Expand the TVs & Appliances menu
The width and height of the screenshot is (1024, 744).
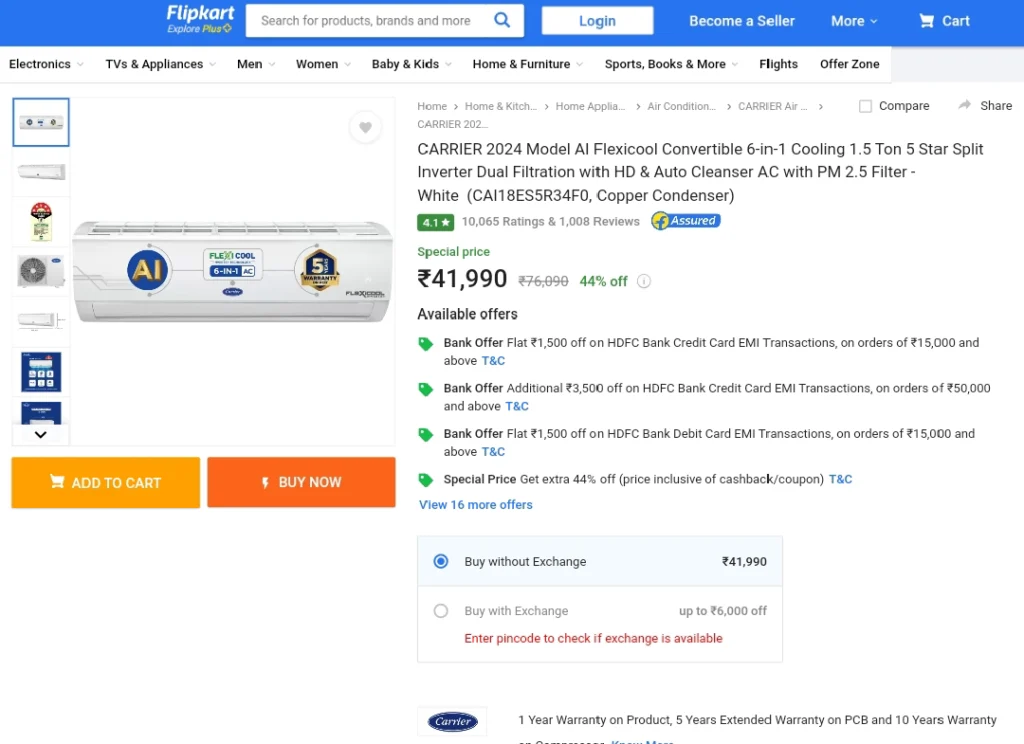point(160,64)
